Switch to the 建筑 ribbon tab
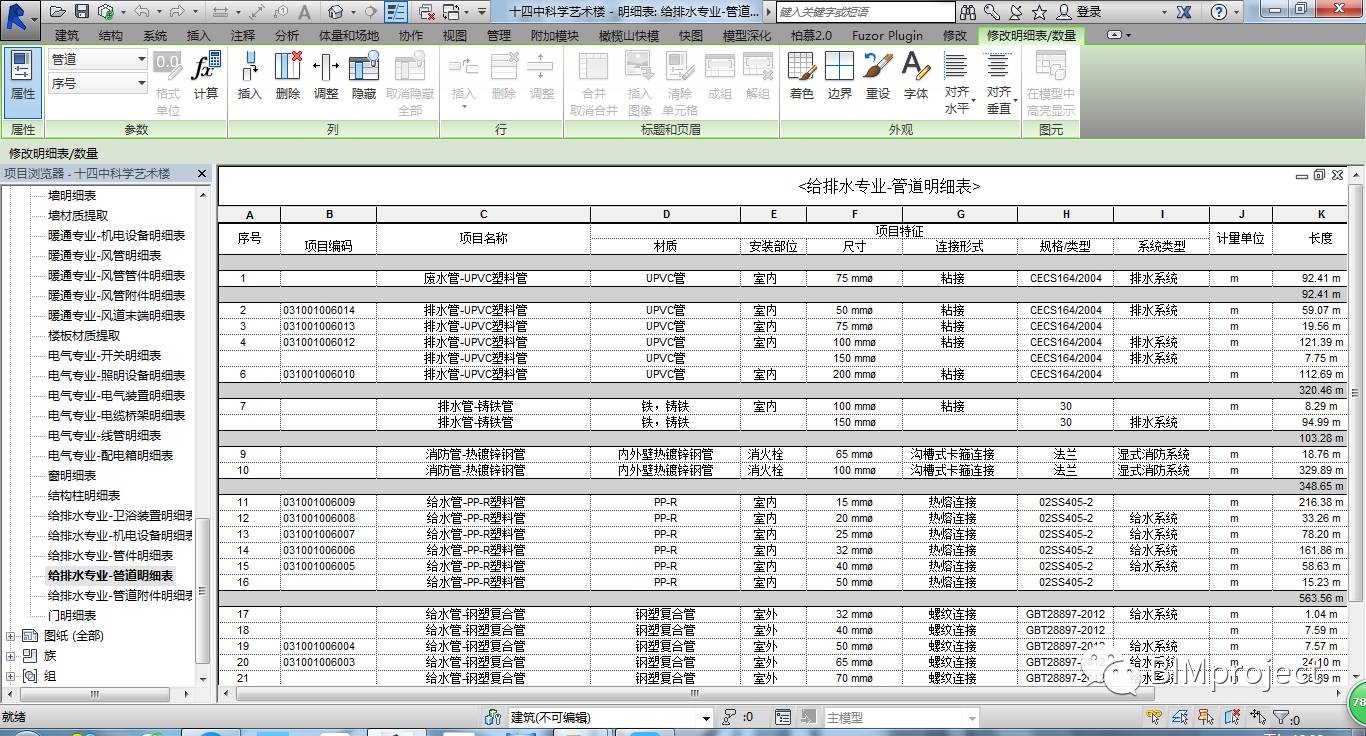1366x736 pixels. 66,35
